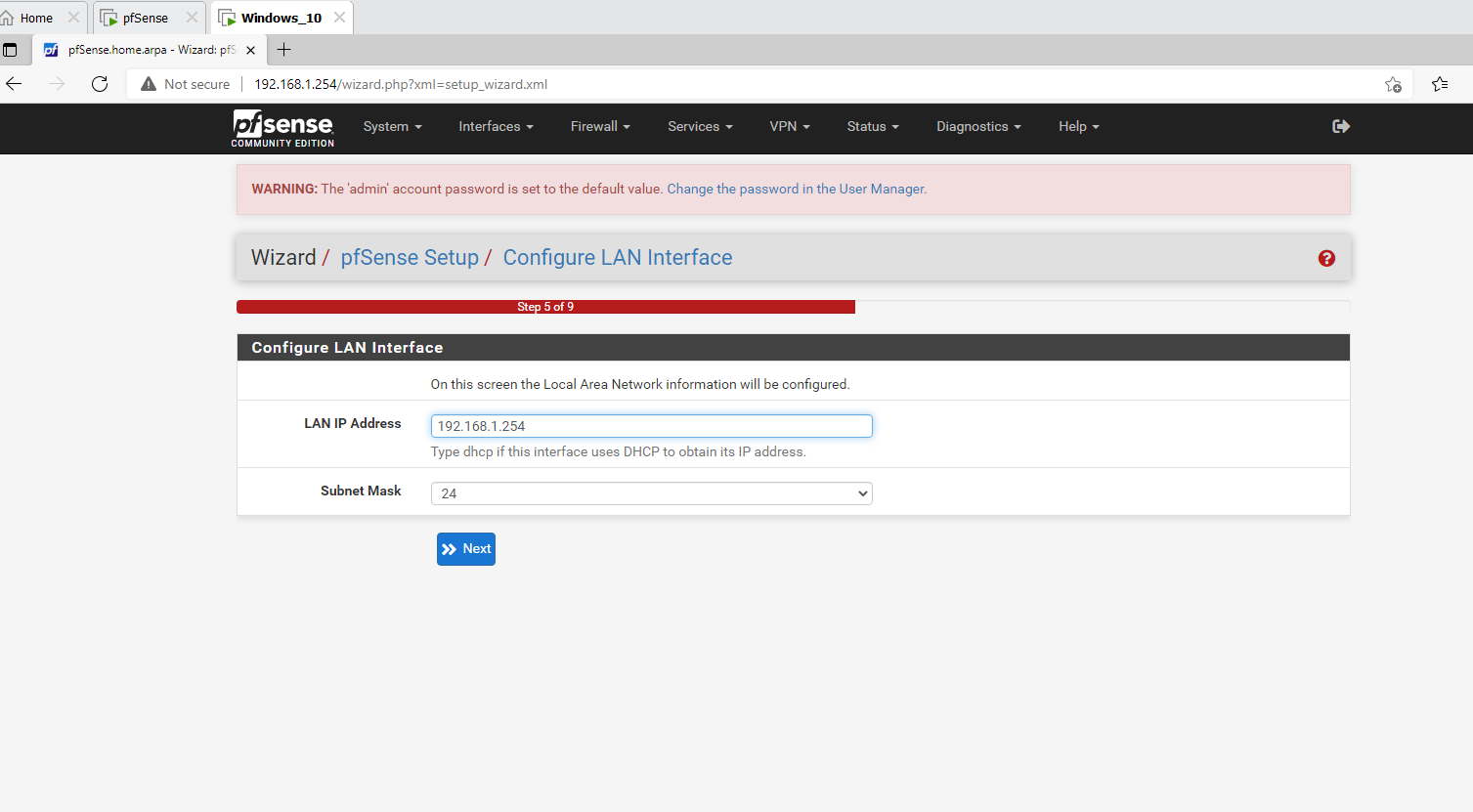Screen dimensions: 1473x812
Task: Click the Configure LAN Interface breadcrumb link
Action: (618, 257)
